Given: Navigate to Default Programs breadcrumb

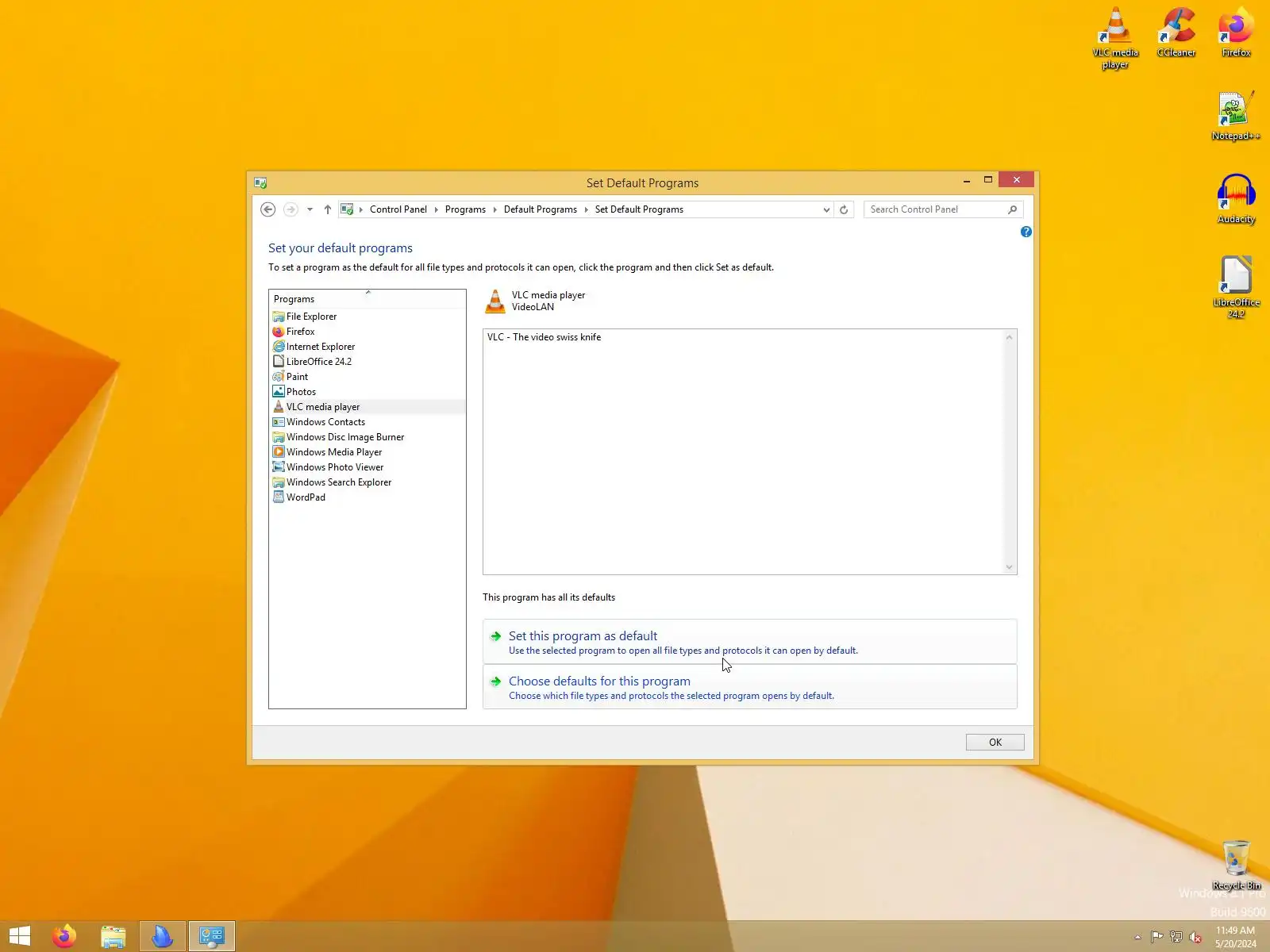Looking at the screenshot, I should (541, 209).
